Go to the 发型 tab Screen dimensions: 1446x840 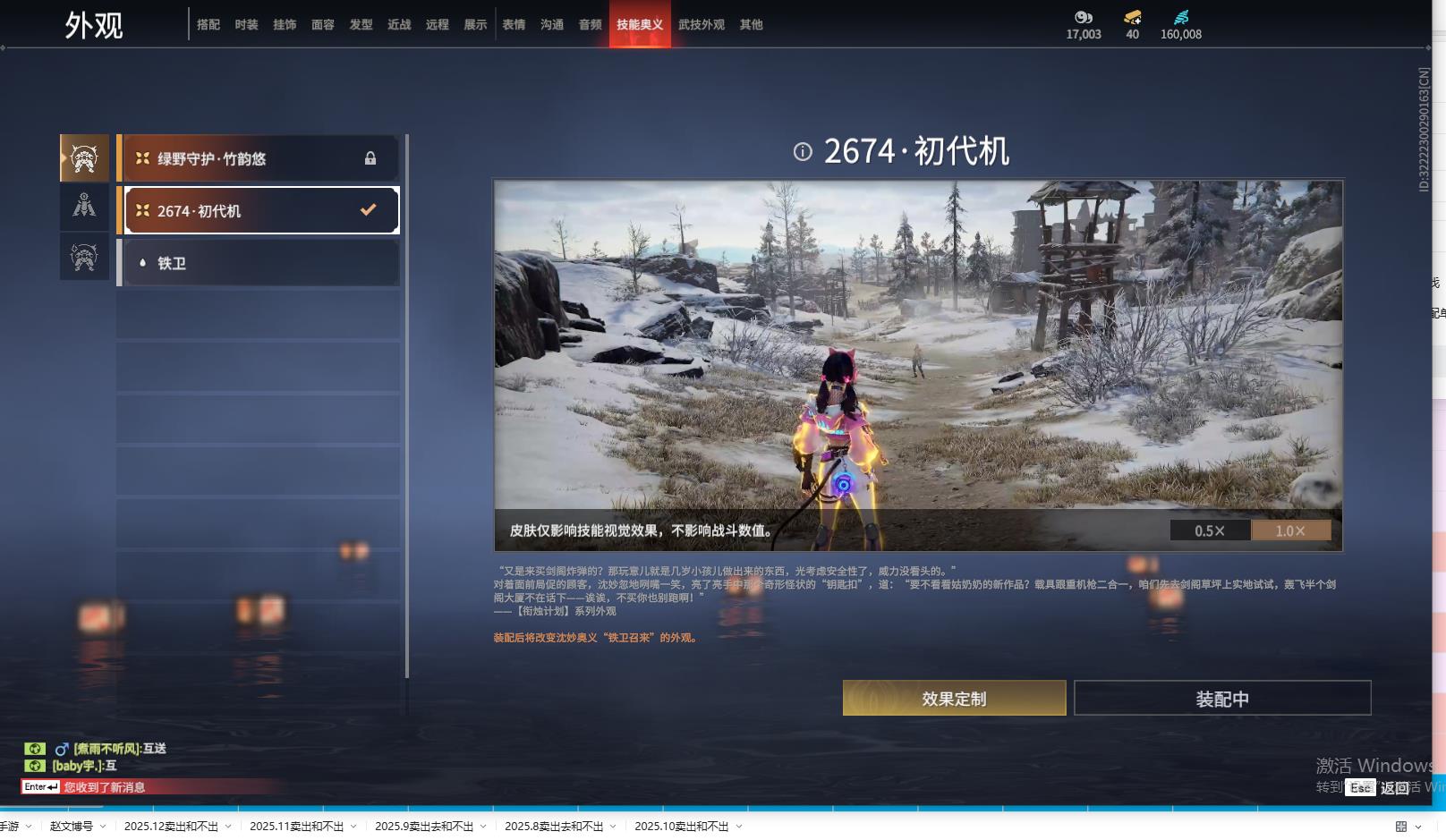361,25
